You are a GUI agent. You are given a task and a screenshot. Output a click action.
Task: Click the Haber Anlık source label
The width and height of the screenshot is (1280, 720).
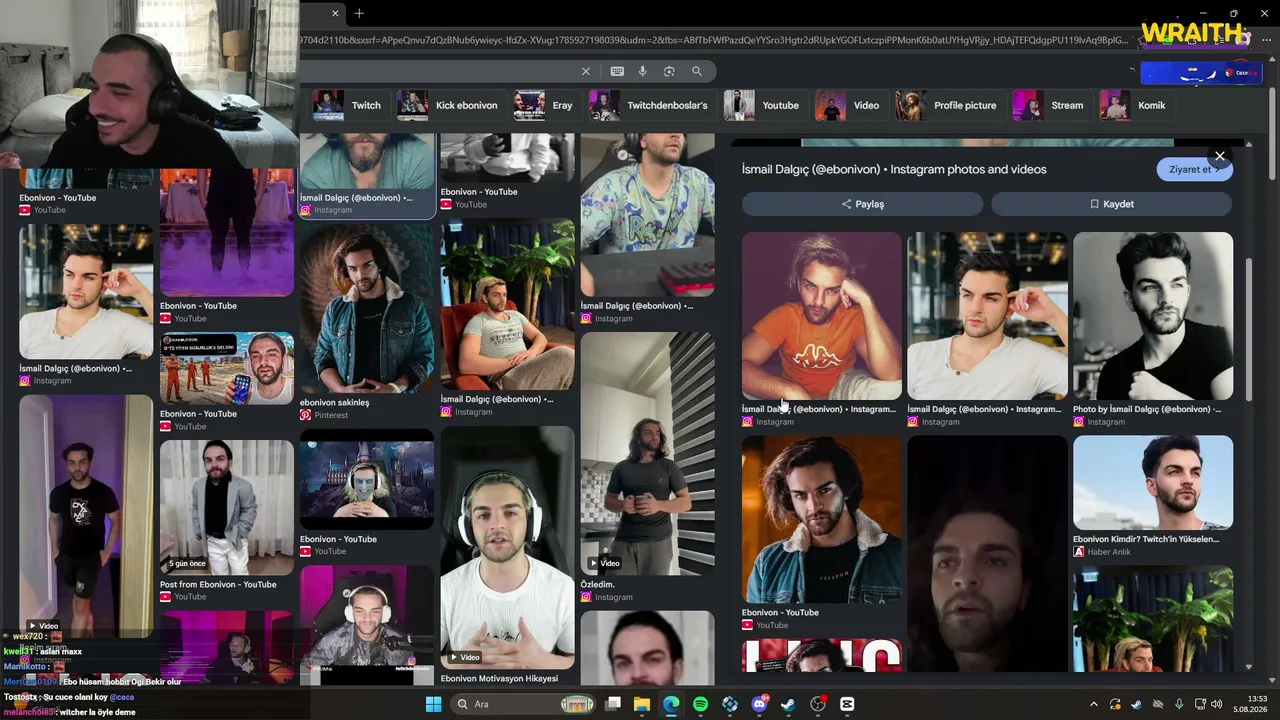pyautogui.click(x=1109, y=552)
